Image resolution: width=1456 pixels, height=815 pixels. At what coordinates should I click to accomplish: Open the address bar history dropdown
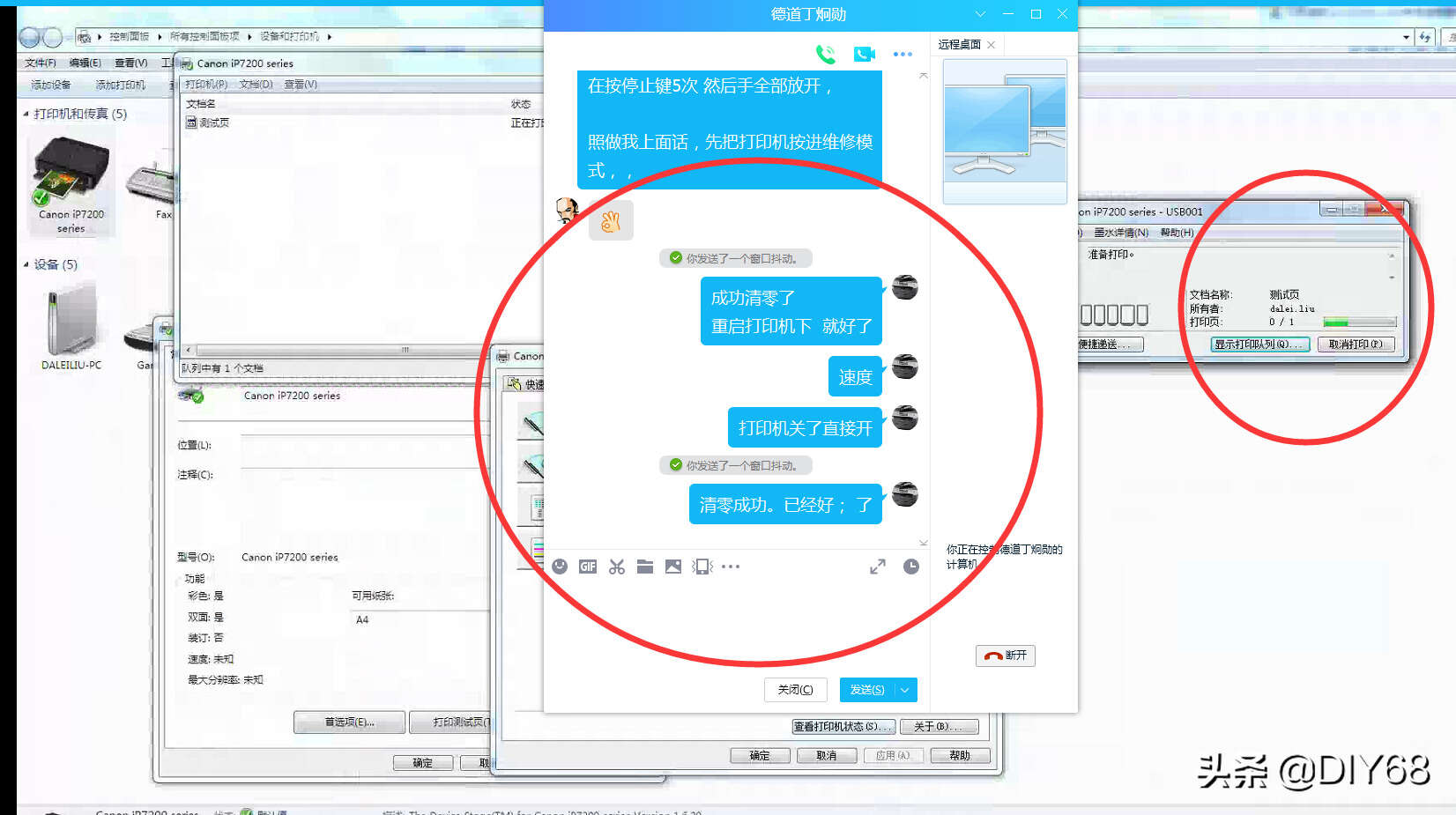[1406, 37]
